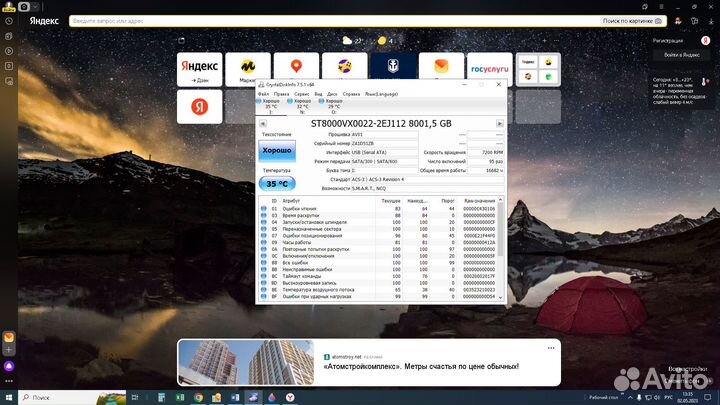Expand the system tray hidden icons chevron
This screenshot has height=405, width=720.
tap(630, 398)
